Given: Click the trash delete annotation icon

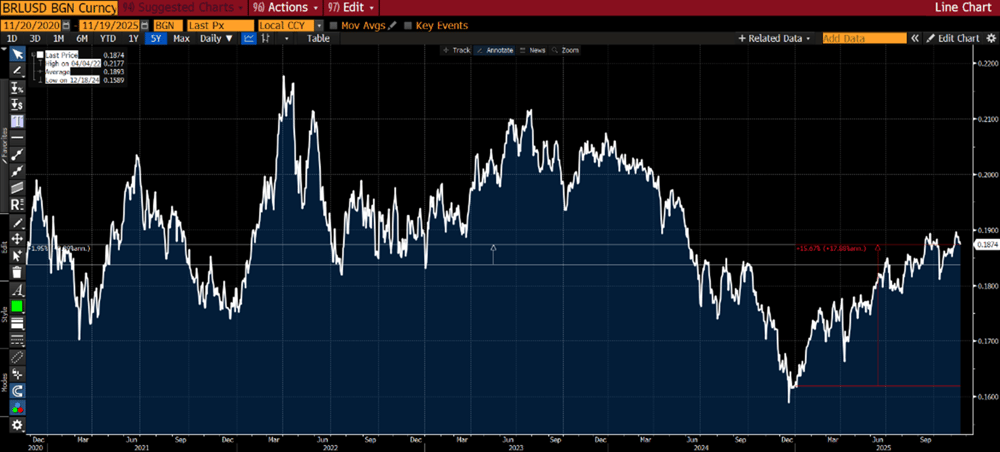Looking at the screenshot, I should 16,272.
